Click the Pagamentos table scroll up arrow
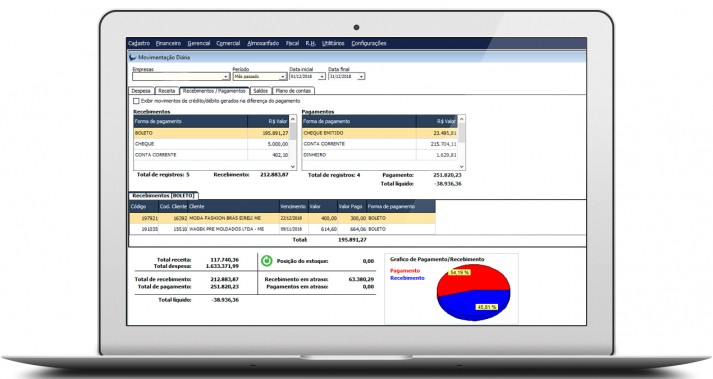 tap(462, 119)
